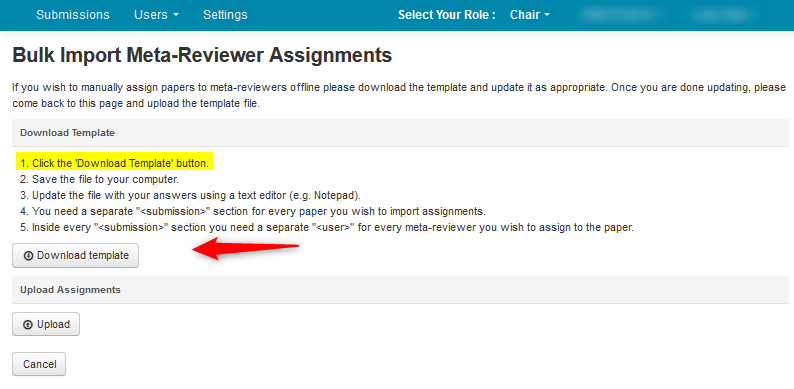Click the Download template button

coord(75,256)
